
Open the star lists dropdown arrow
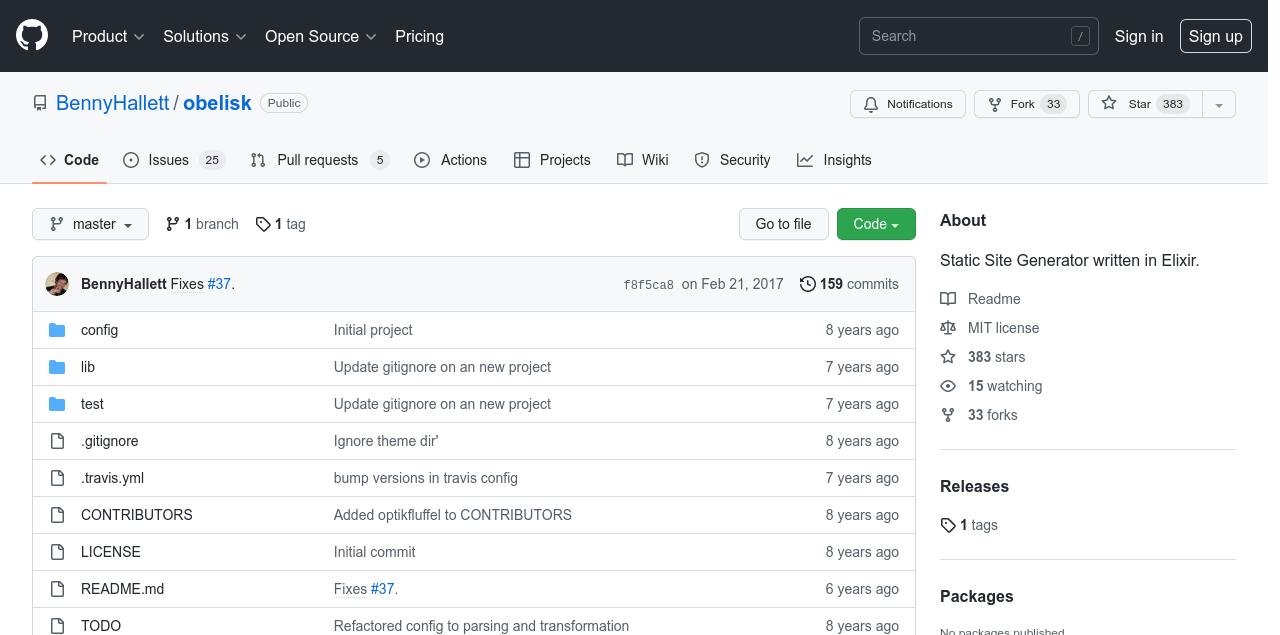(x=1218, y=104)
